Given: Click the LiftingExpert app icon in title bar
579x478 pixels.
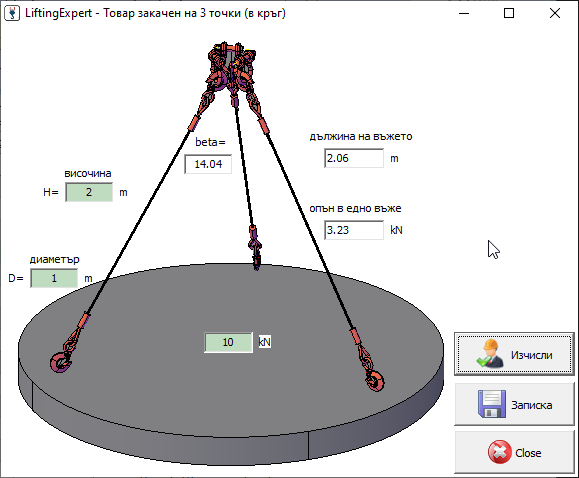Looking at the screenshot, I should coord(12,13).
